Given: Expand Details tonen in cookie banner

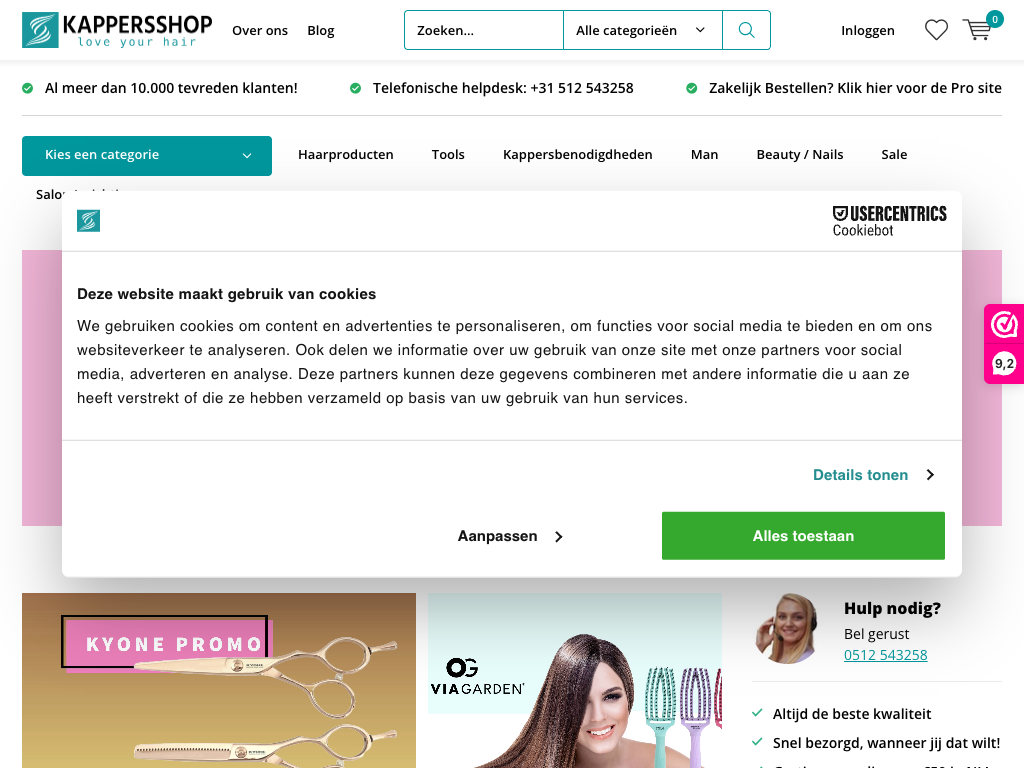Looking at the screenshot, I should (874, 475).
